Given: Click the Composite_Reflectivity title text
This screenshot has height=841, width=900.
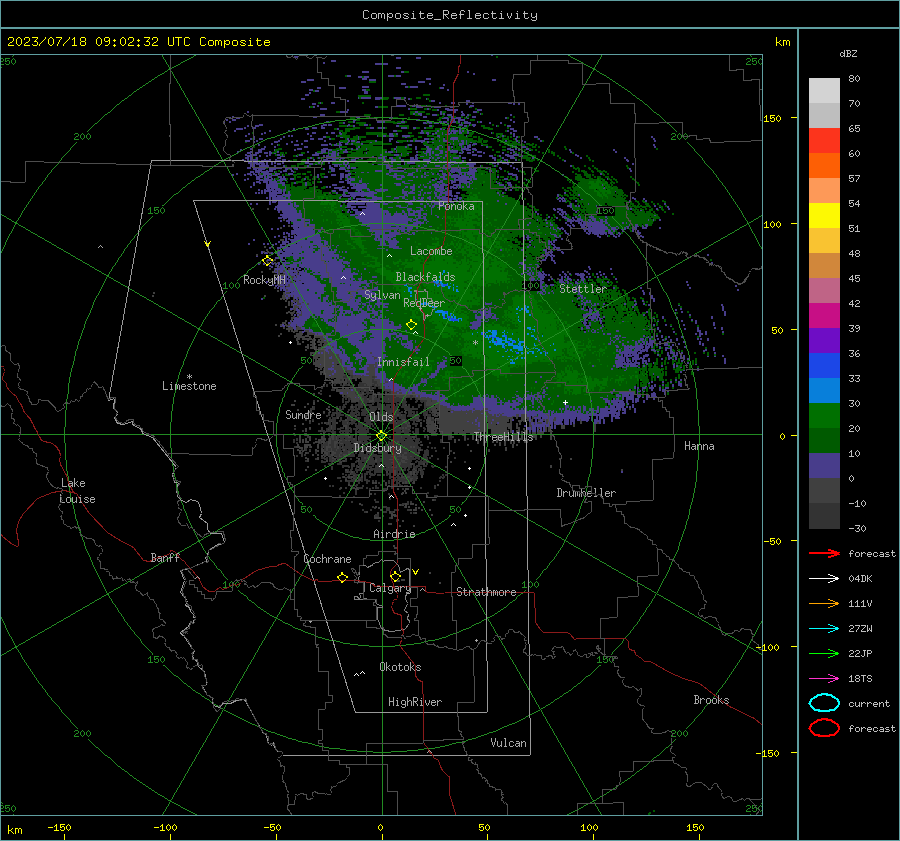Looking at the screenshot, I should 449,15.
